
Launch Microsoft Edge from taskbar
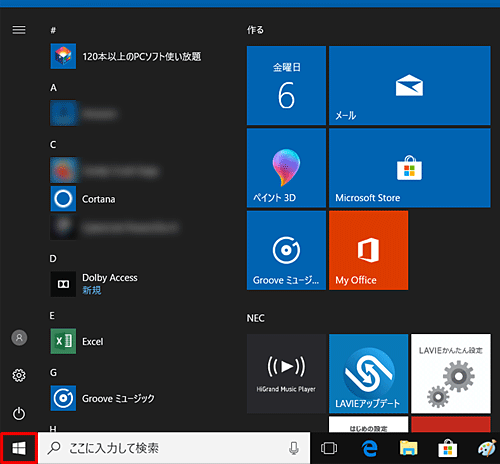click(x=369, y=448)
